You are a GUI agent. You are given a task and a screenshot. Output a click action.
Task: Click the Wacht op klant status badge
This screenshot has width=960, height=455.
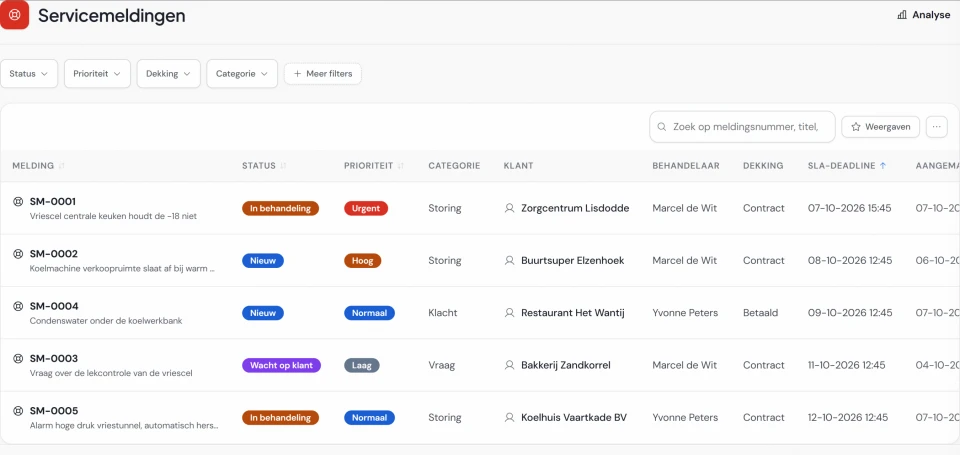pyautogui.click(x=281, y=365)
